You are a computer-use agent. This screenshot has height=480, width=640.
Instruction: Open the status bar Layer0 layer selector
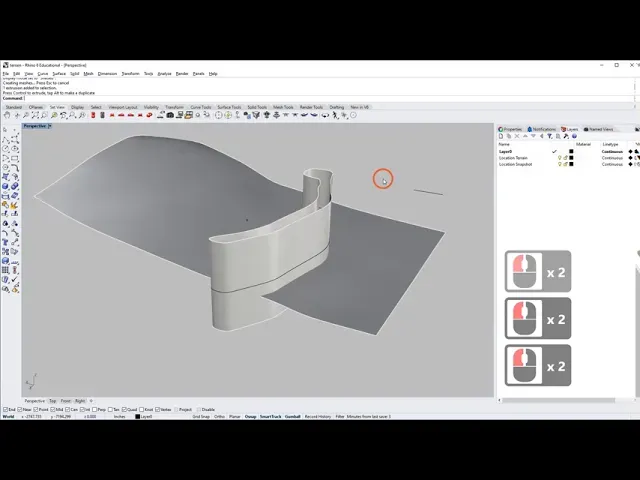coord(145,416)
